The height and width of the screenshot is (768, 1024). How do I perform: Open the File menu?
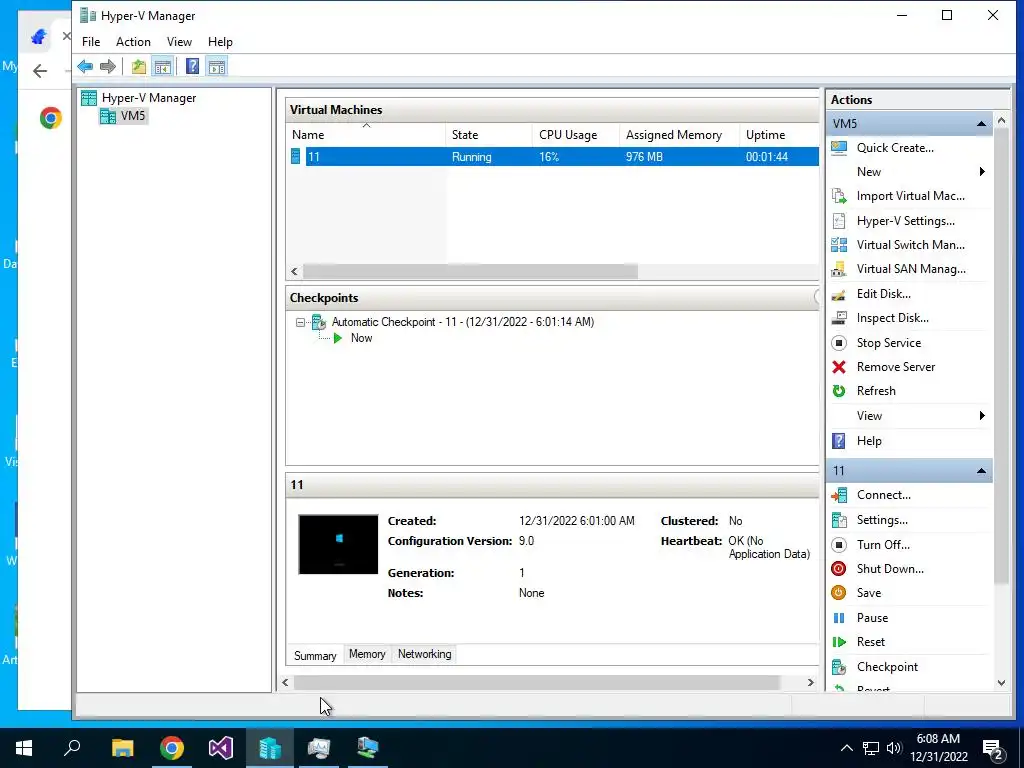[91, 42]
